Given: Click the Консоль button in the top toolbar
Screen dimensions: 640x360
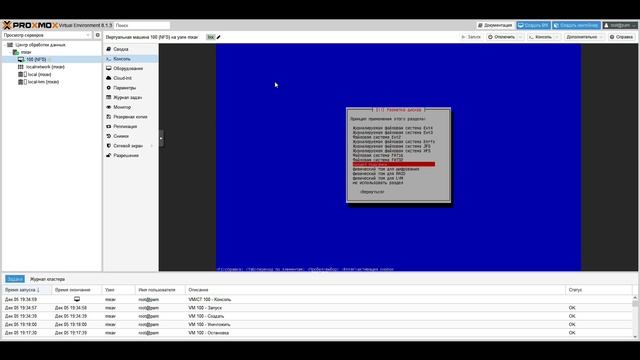Looking at the screenshot, I should pos(540,37).
